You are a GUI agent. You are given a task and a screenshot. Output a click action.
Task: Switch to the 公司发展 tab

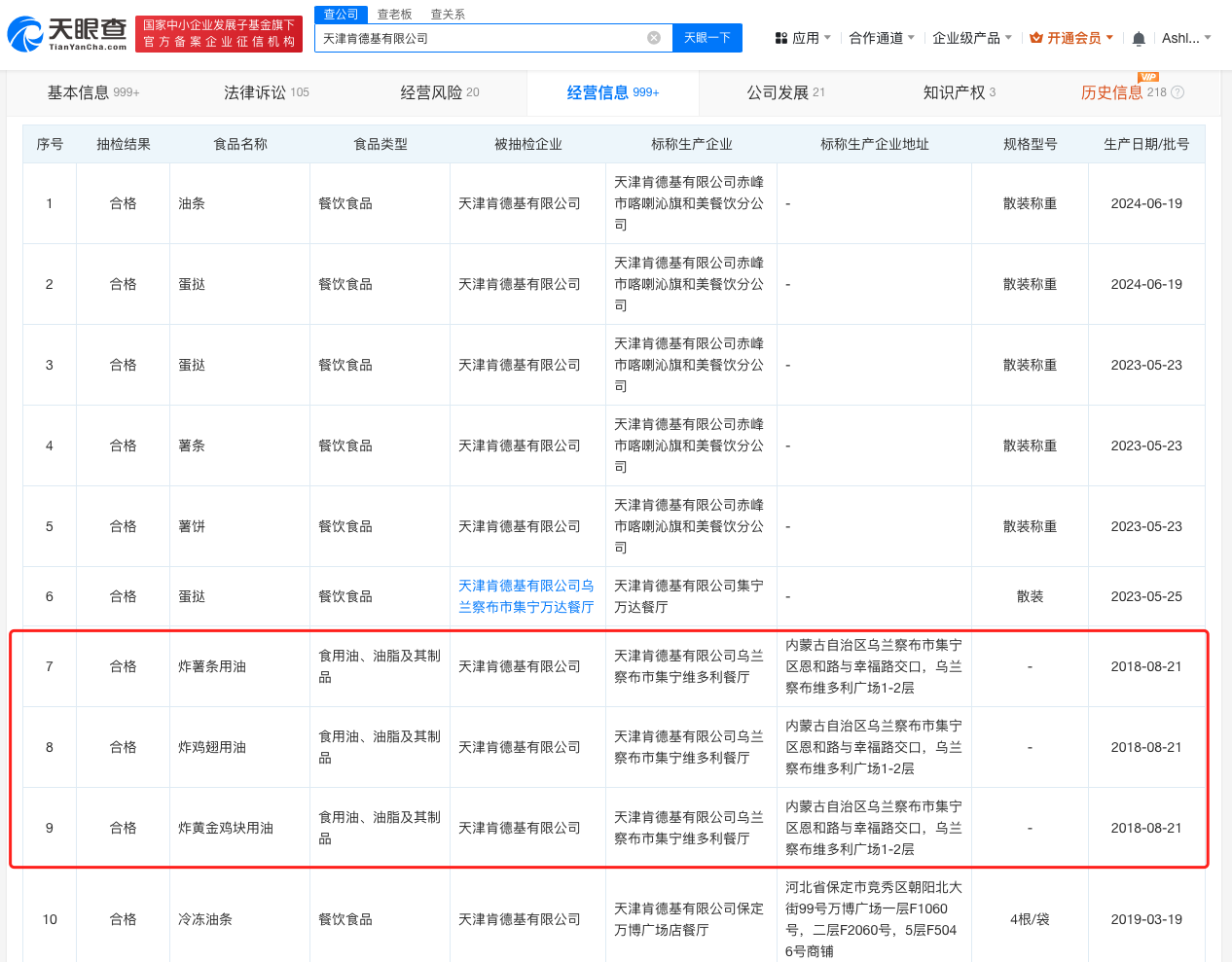point(778,92)
